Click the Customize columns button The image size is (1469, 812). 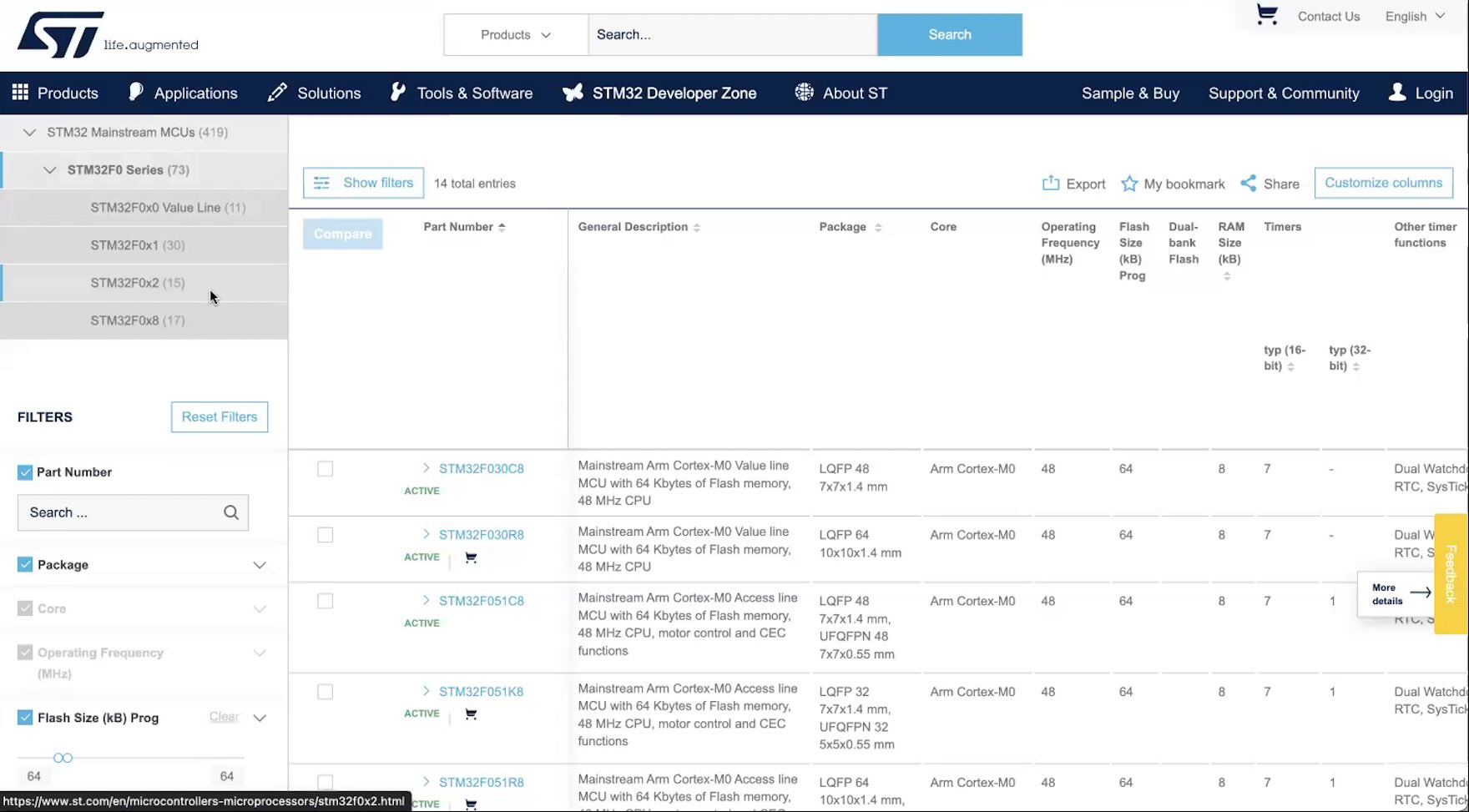point(1383,183)
